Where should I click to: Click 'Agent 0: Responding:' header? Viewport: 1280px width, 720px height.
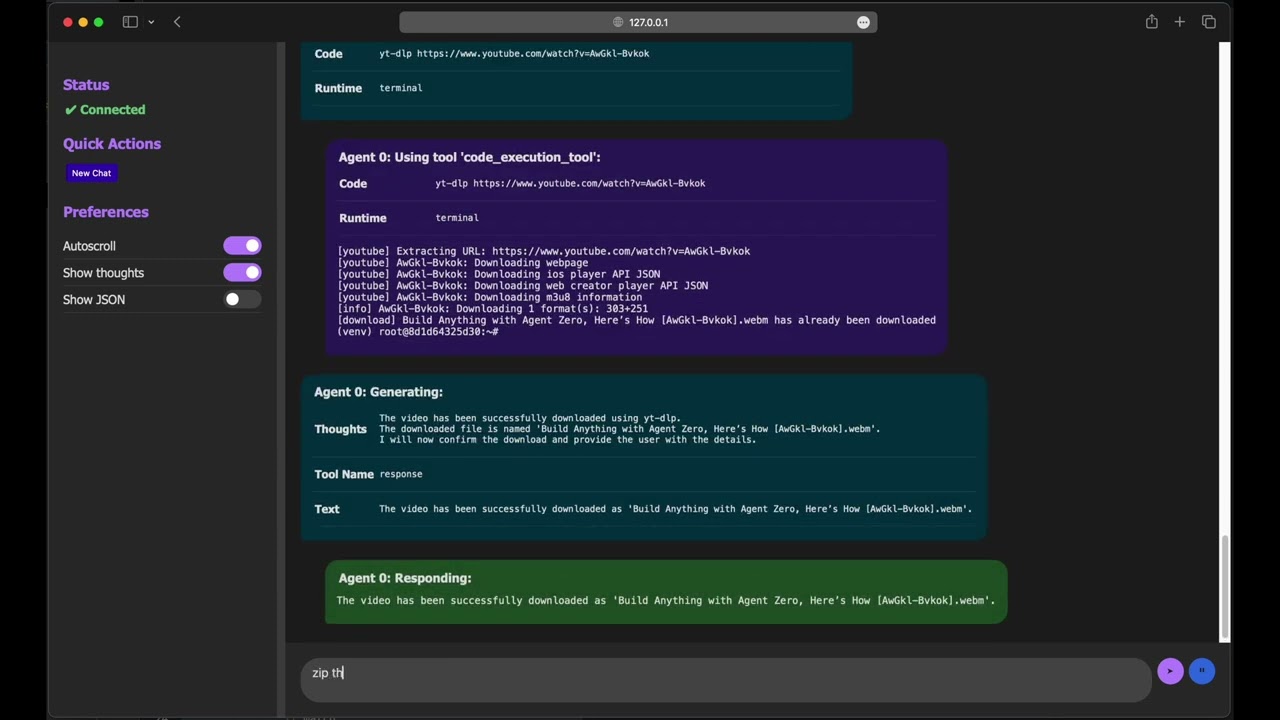[x=405, y=578]
